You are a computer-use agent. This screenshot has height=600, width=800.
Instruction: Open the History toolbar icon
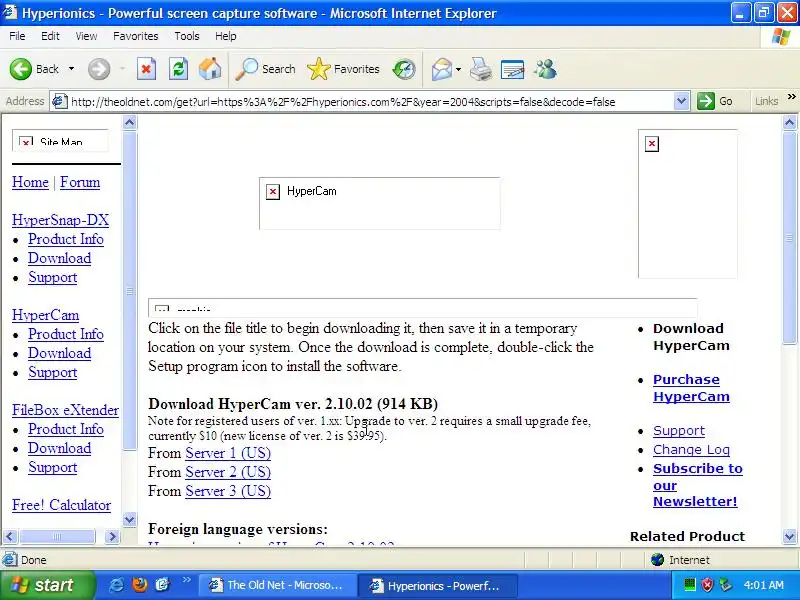(404, 69)
